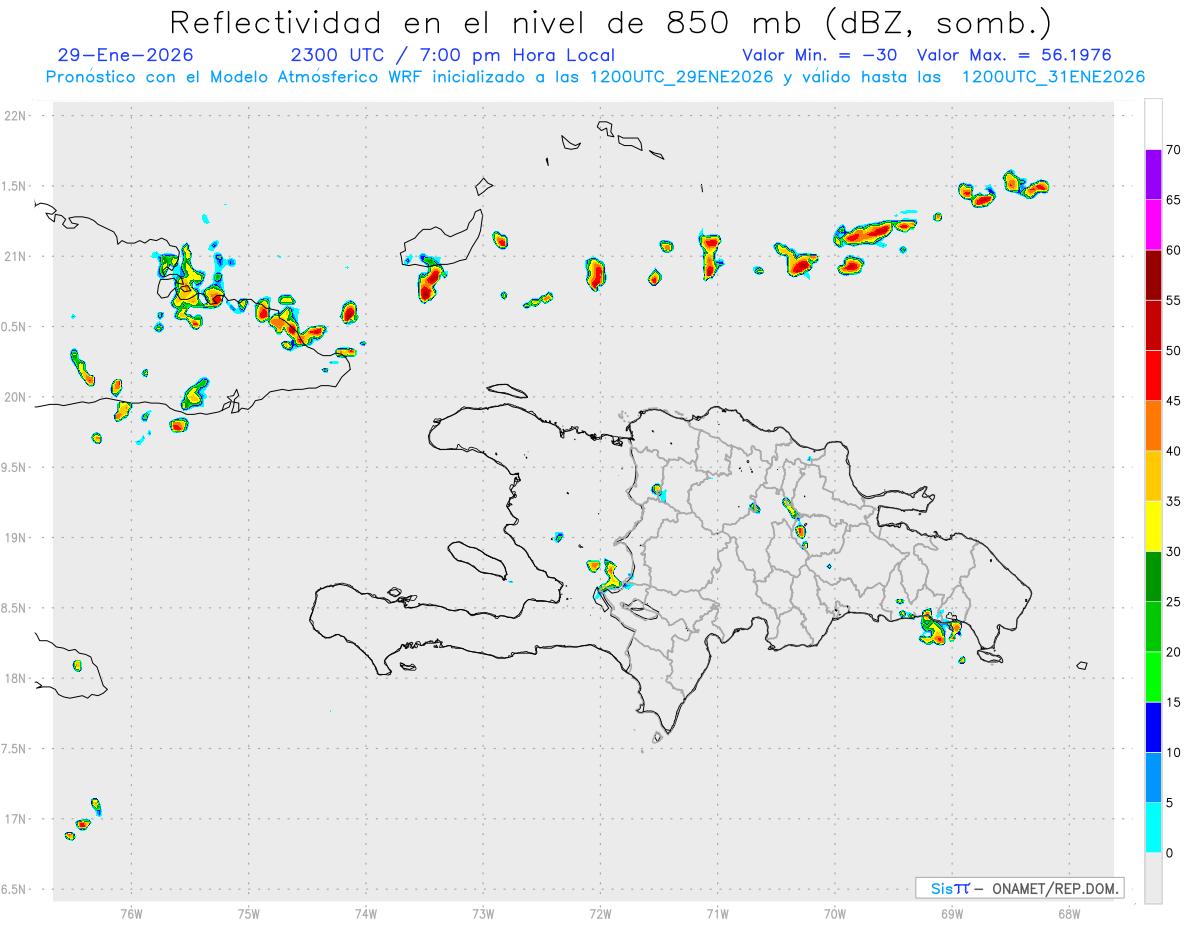
Task: Click the latitude axis label '20N'
Action: click(x=16, y=397)
